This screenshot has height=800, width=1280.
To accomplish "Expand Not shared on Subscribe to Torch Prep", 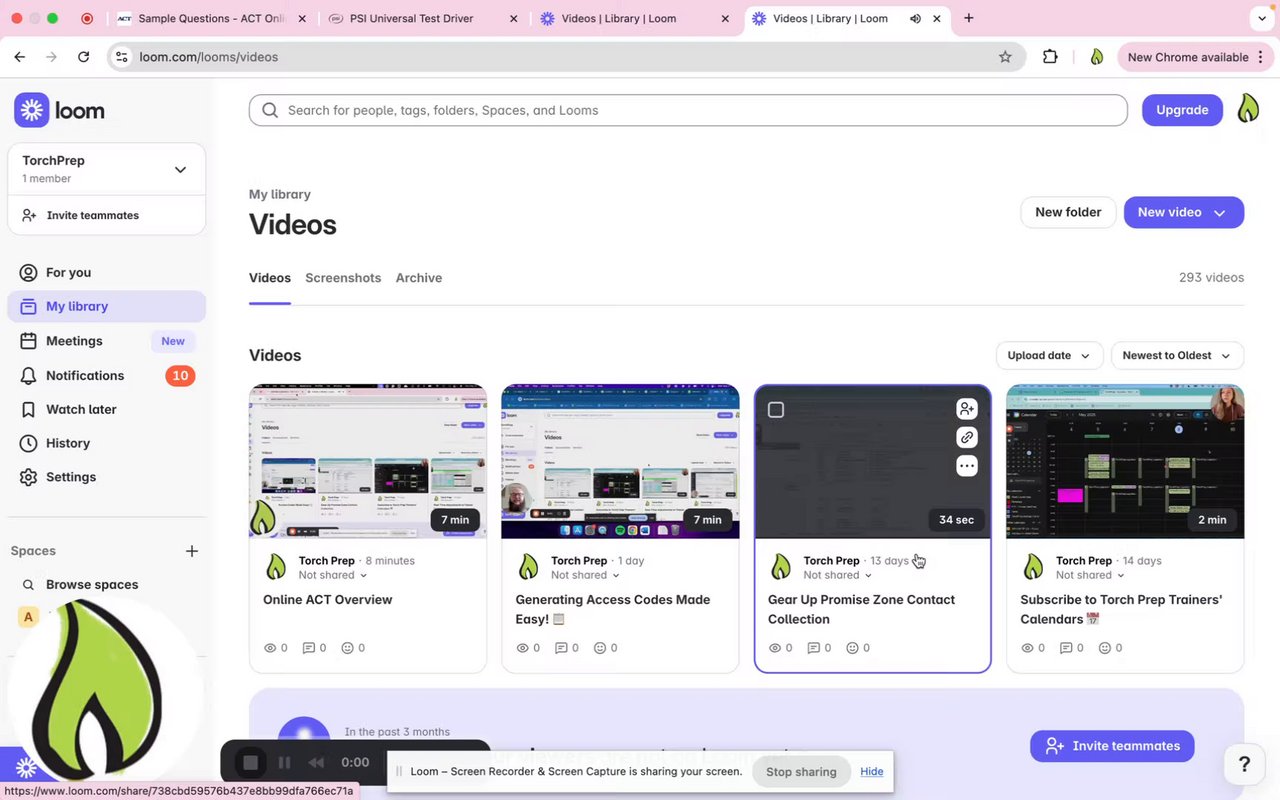I will 1090,575.
